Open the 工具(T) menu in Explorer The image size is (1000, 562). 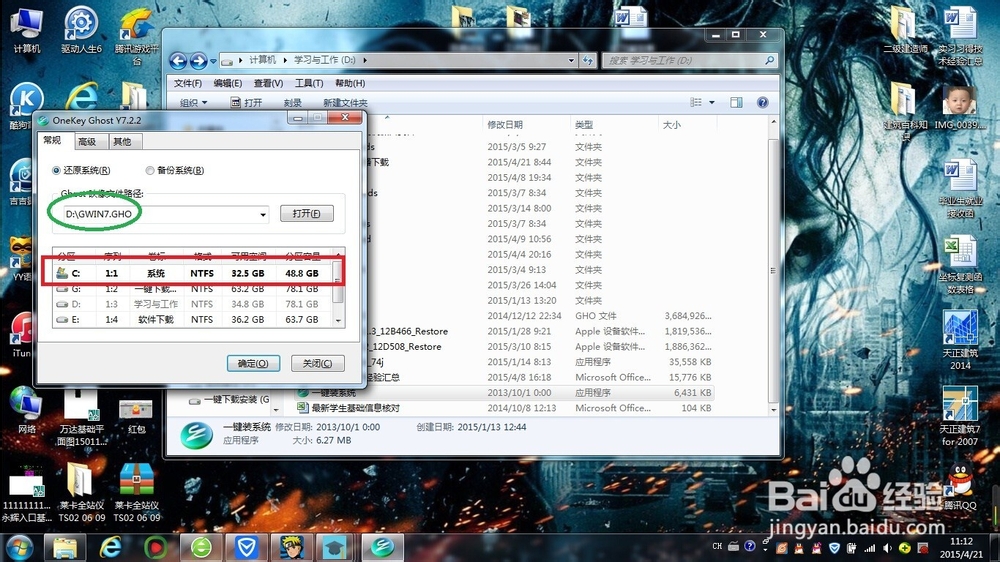pos(309,84)
